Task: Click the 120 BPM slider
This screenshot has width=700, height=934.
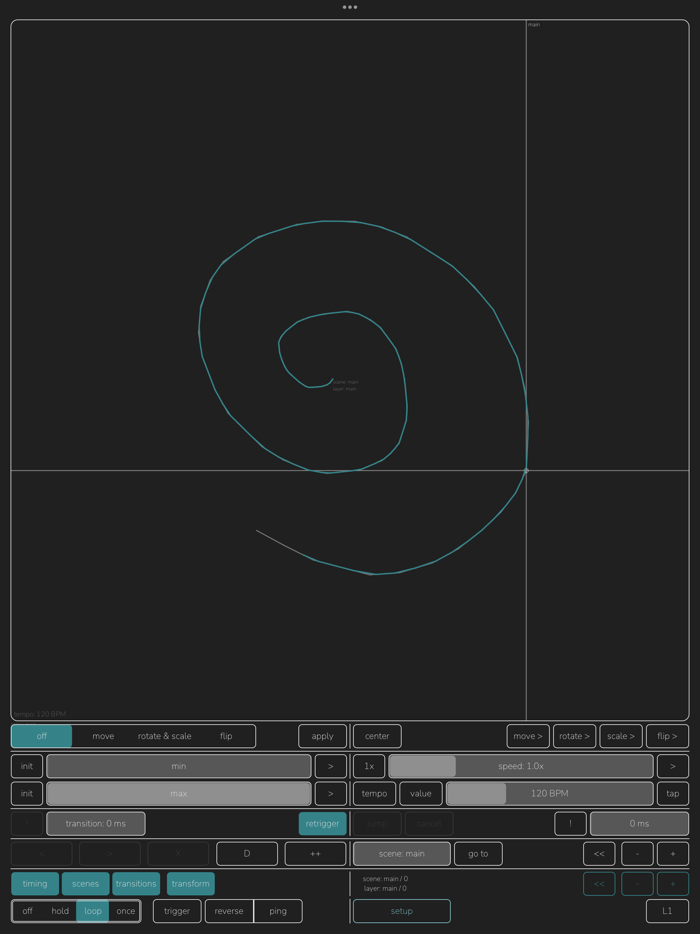Action: (x=549, y=793)
